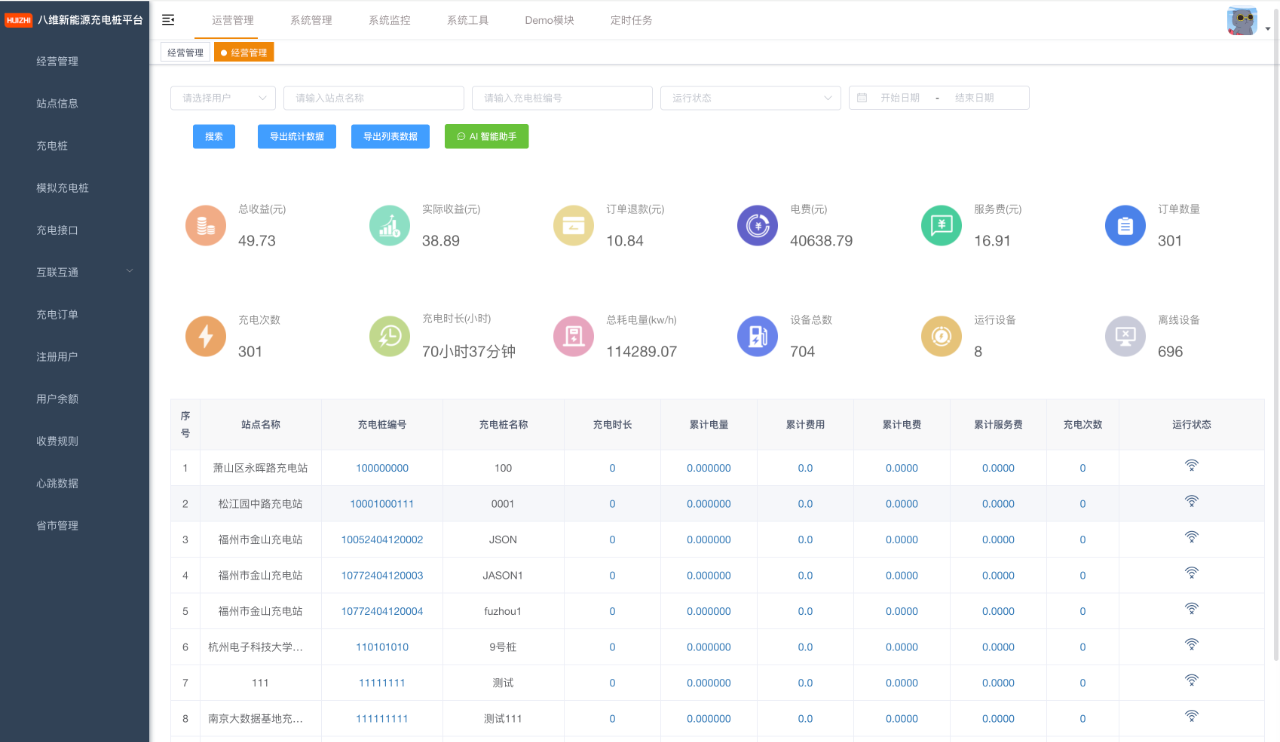Click the wifi status icon in row 1
The height and width of the screenshot is (742, 1280).
coord(1191,466)
